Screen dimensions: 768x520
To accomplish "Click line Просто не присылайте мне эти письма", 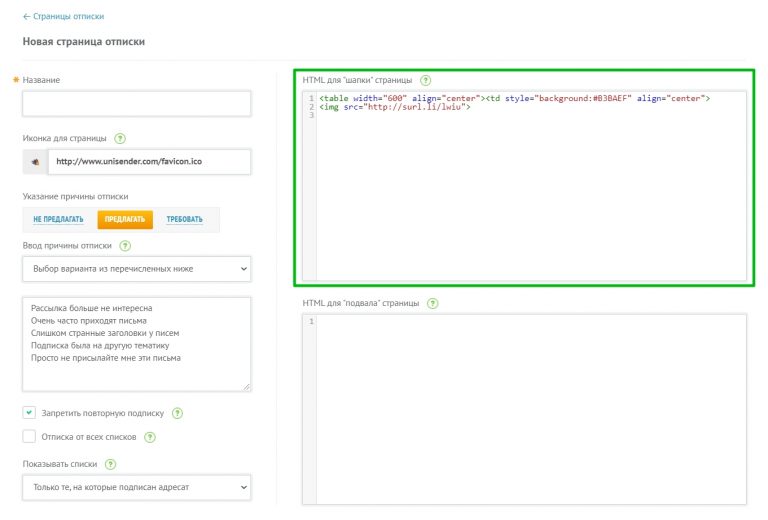I will pos(106,358).
